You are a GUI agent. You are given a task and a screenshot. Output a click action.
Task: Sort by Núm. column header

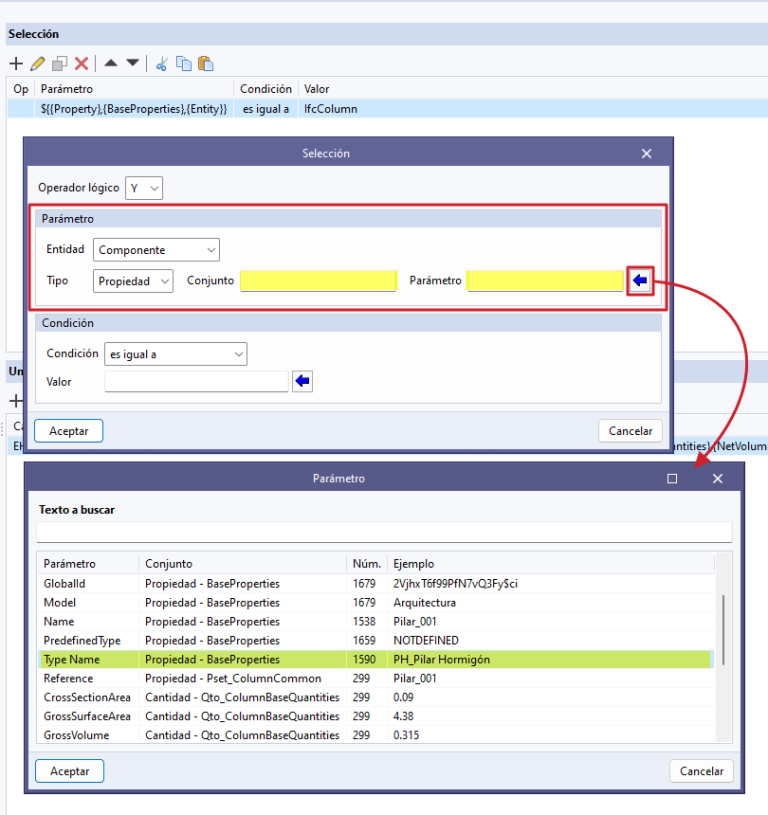click(367, 563)
